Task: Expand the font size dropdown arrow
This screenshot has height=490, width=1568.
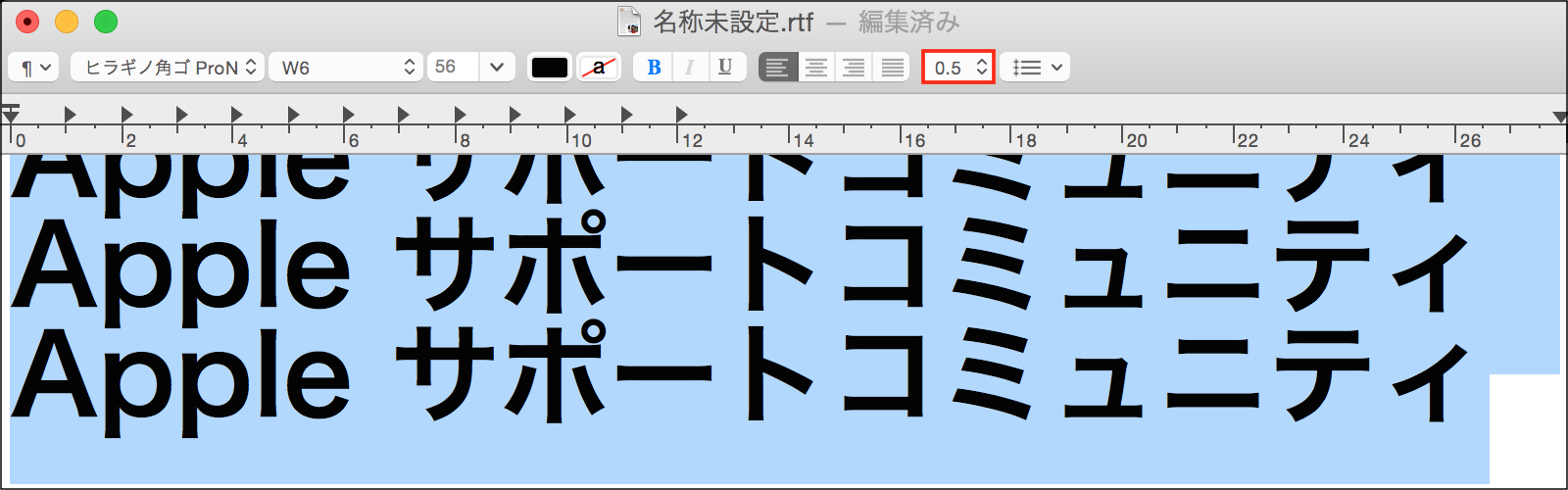Action: click(497, 68)
